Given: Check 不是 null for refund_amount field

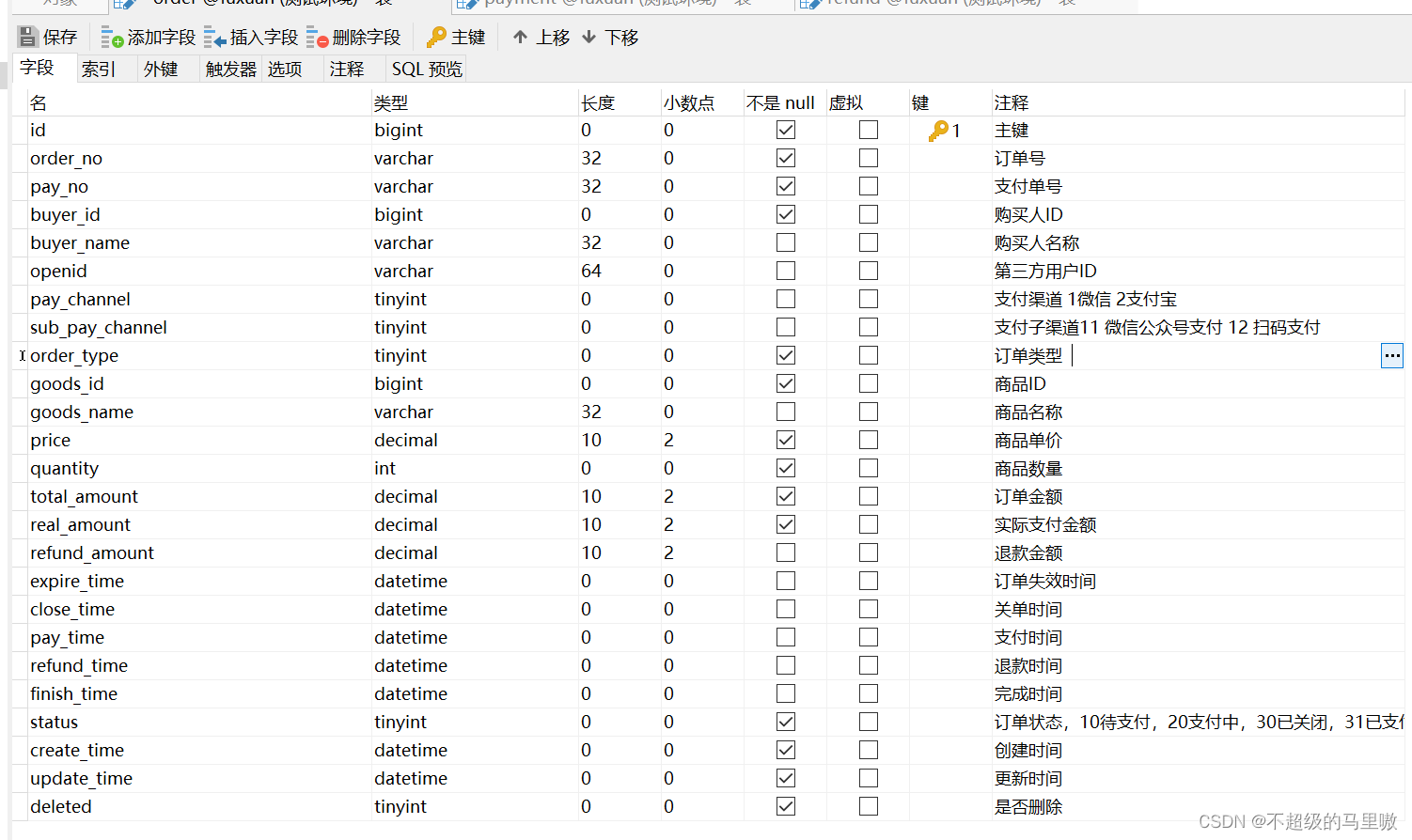Looking at the screenshot, I should (x=785, y=552).
